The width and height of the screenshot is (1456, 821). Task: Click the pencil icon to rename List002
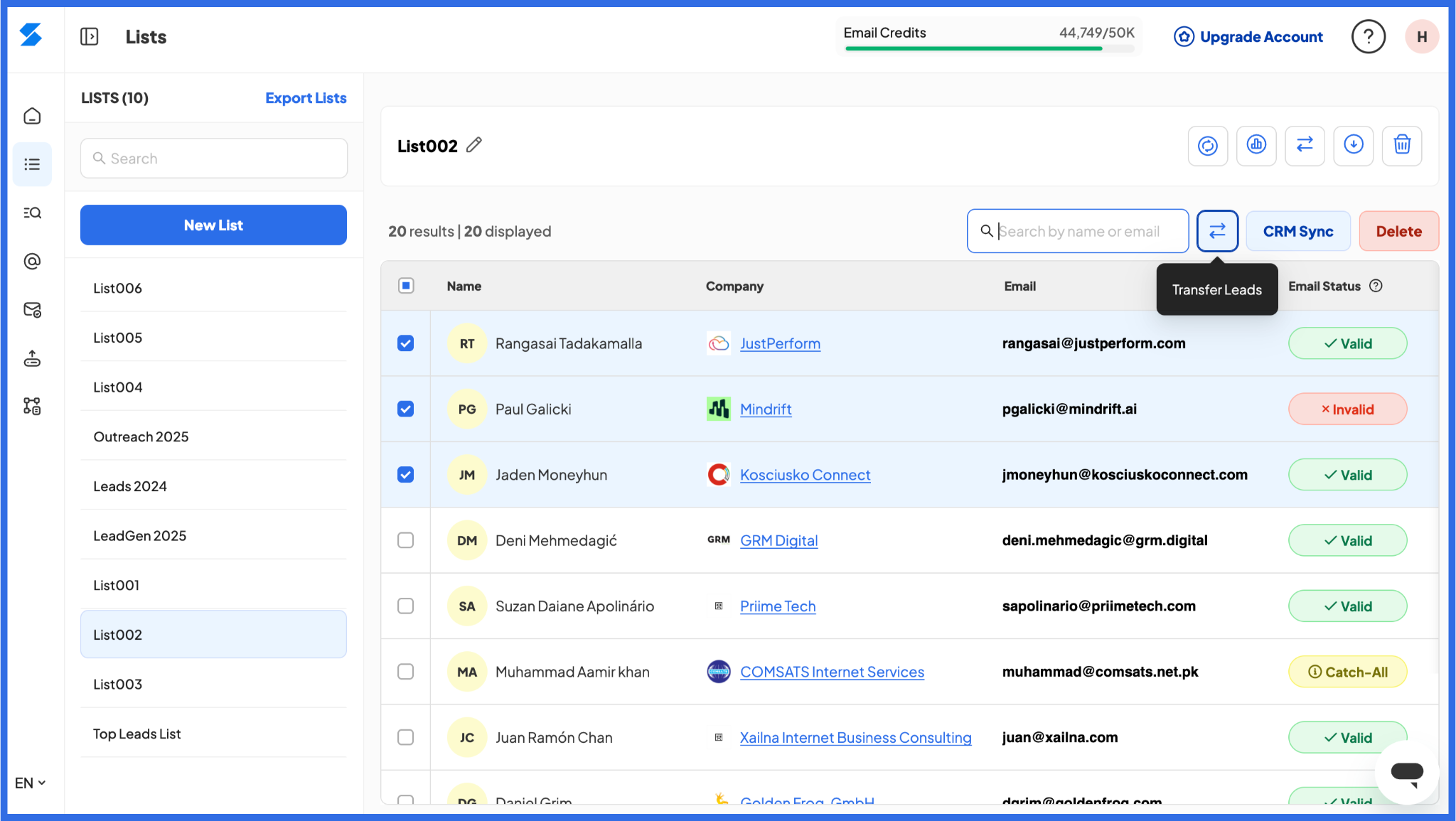tap(474, 145)
